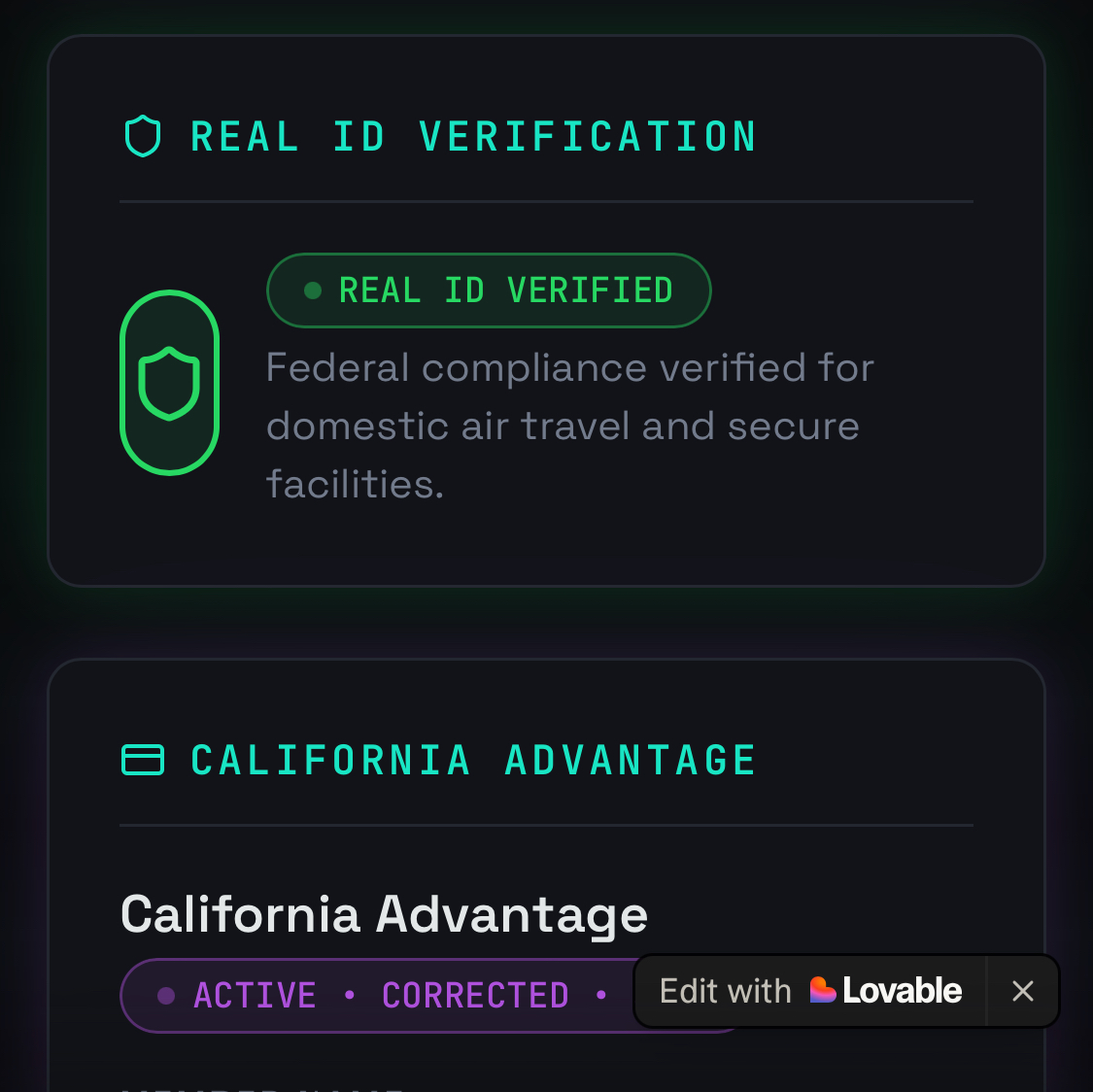This screenshot has height=1092, width=1093.
Task: Click the white California Advantage title
Action: (384, 914)
